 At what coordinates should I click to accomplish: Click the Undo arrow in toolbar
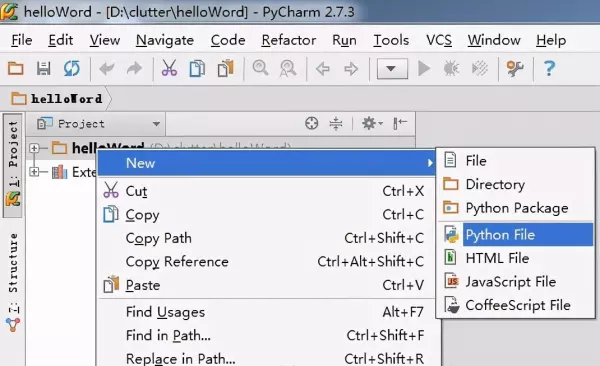pos(107,69)
